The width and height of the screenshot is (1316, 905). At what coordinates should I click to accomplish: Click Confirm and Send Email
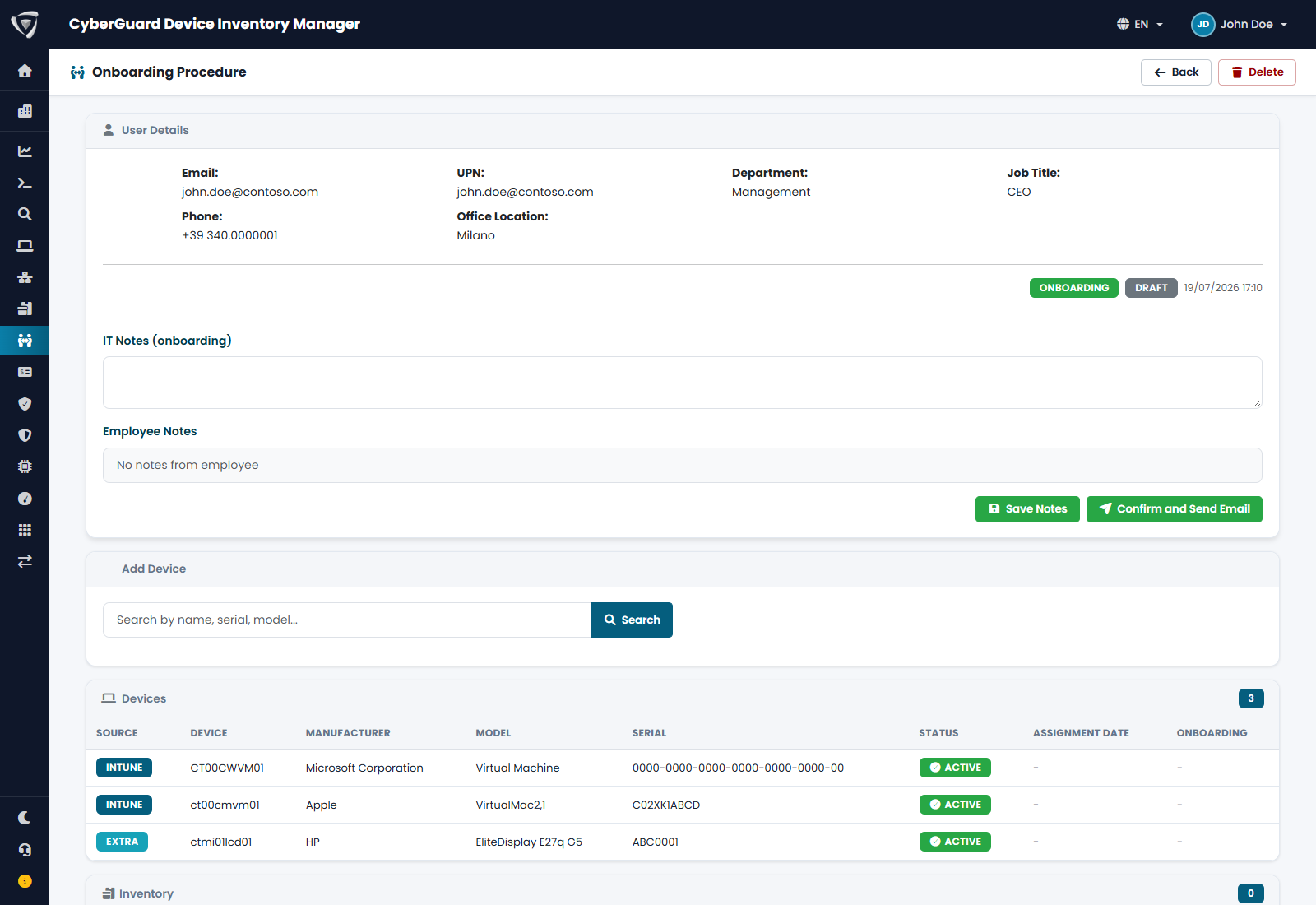(x=1174, y=509)
